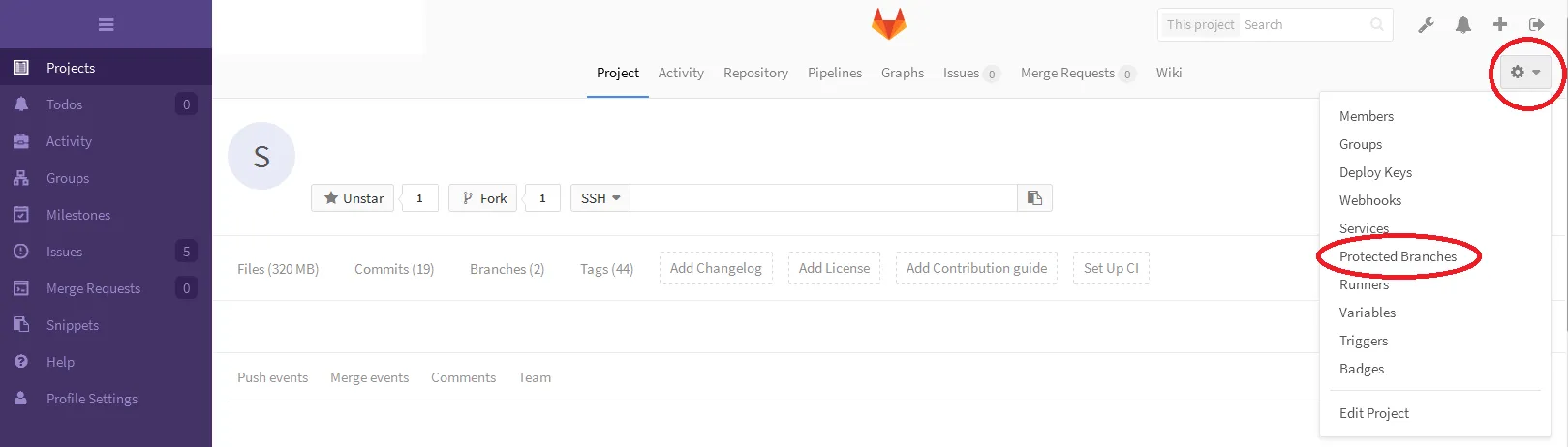Screen dimensions: 1568x447
Task: Choose Deploy Keys in the dropdown
Action: (1375, 172)
